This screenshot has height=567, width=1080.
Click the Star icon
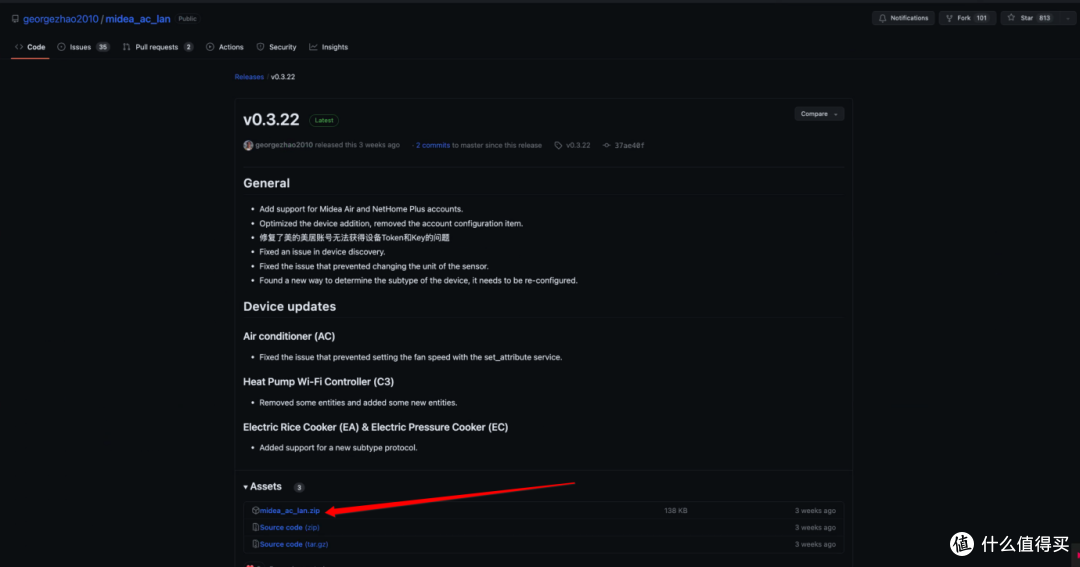[1011, 18]
